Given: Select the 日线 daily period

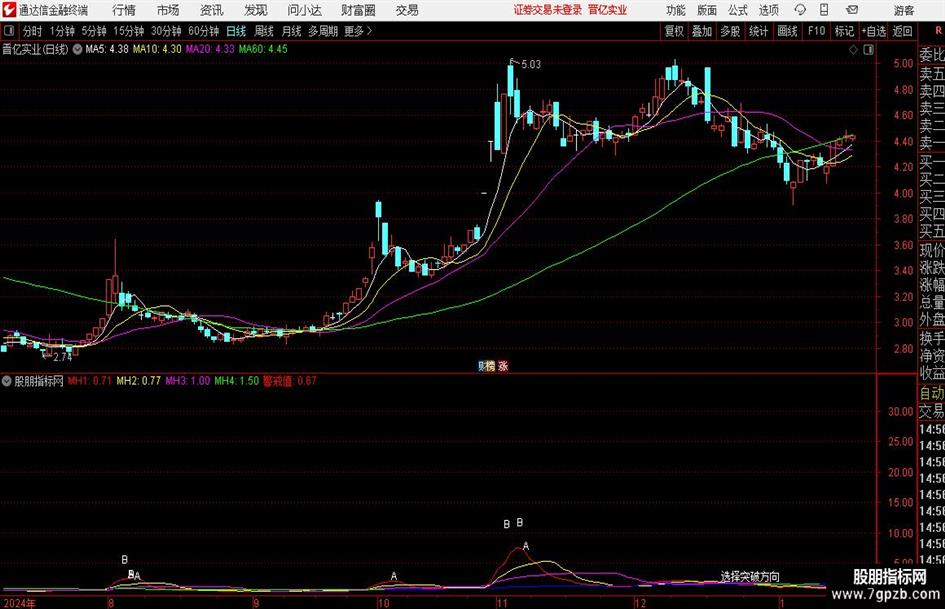Looking at the screenshot, I should tap(236, 31).
